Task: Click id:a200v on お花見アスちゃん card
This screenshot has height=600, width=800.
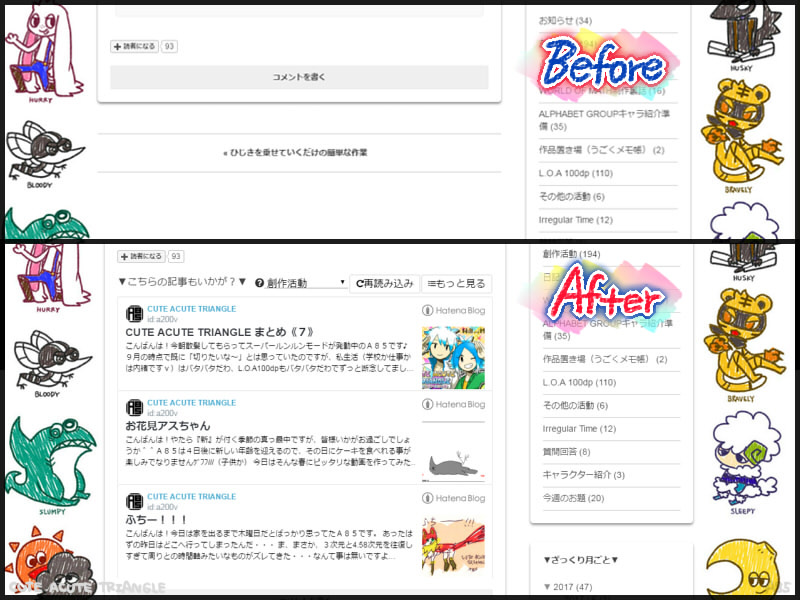Action: [162, 413]
